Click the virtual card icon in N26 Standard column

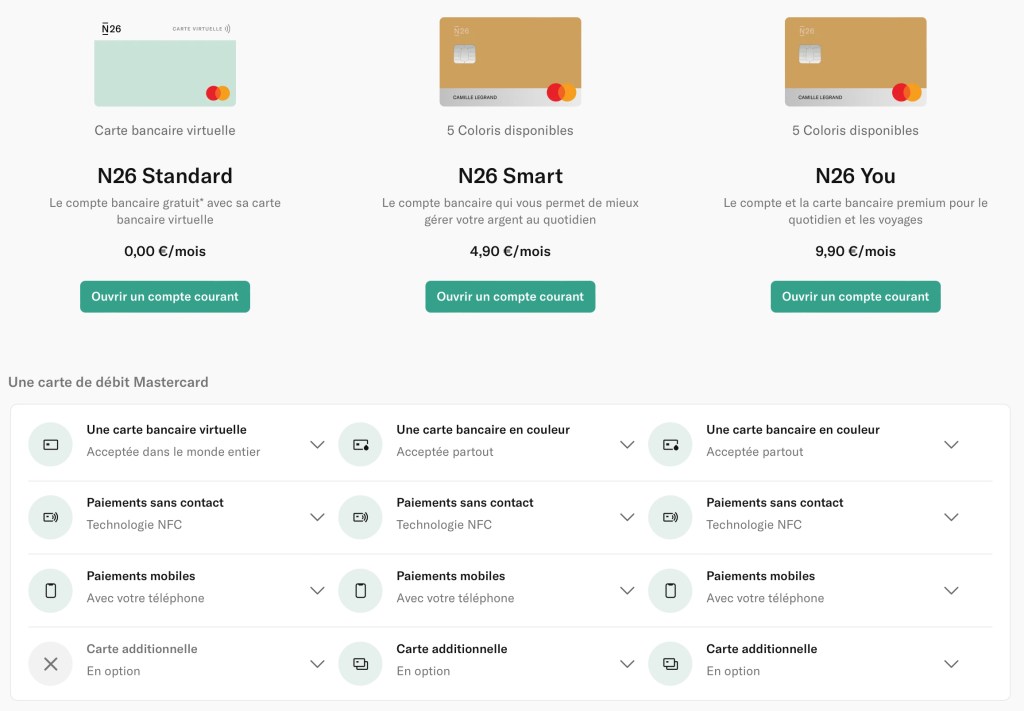click(x=51, y=444)
